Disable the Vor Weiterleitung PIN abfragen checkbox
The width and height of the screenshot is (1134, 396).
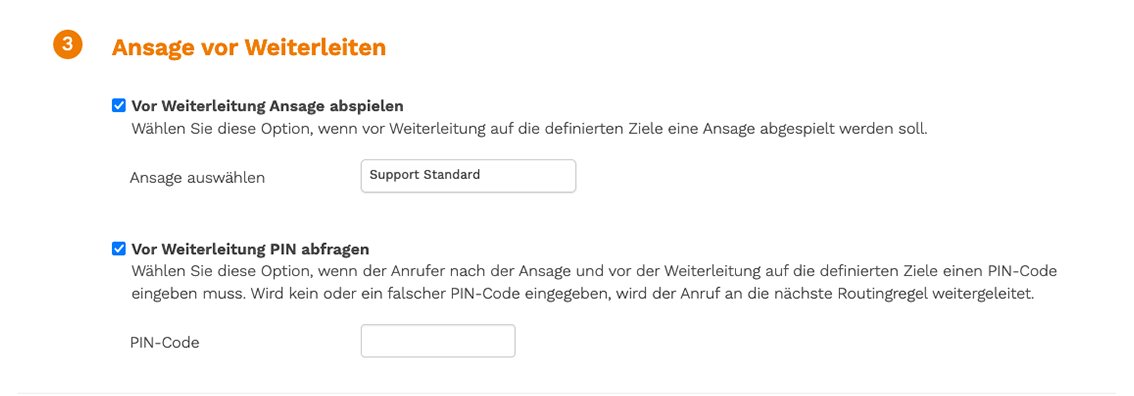119,249
